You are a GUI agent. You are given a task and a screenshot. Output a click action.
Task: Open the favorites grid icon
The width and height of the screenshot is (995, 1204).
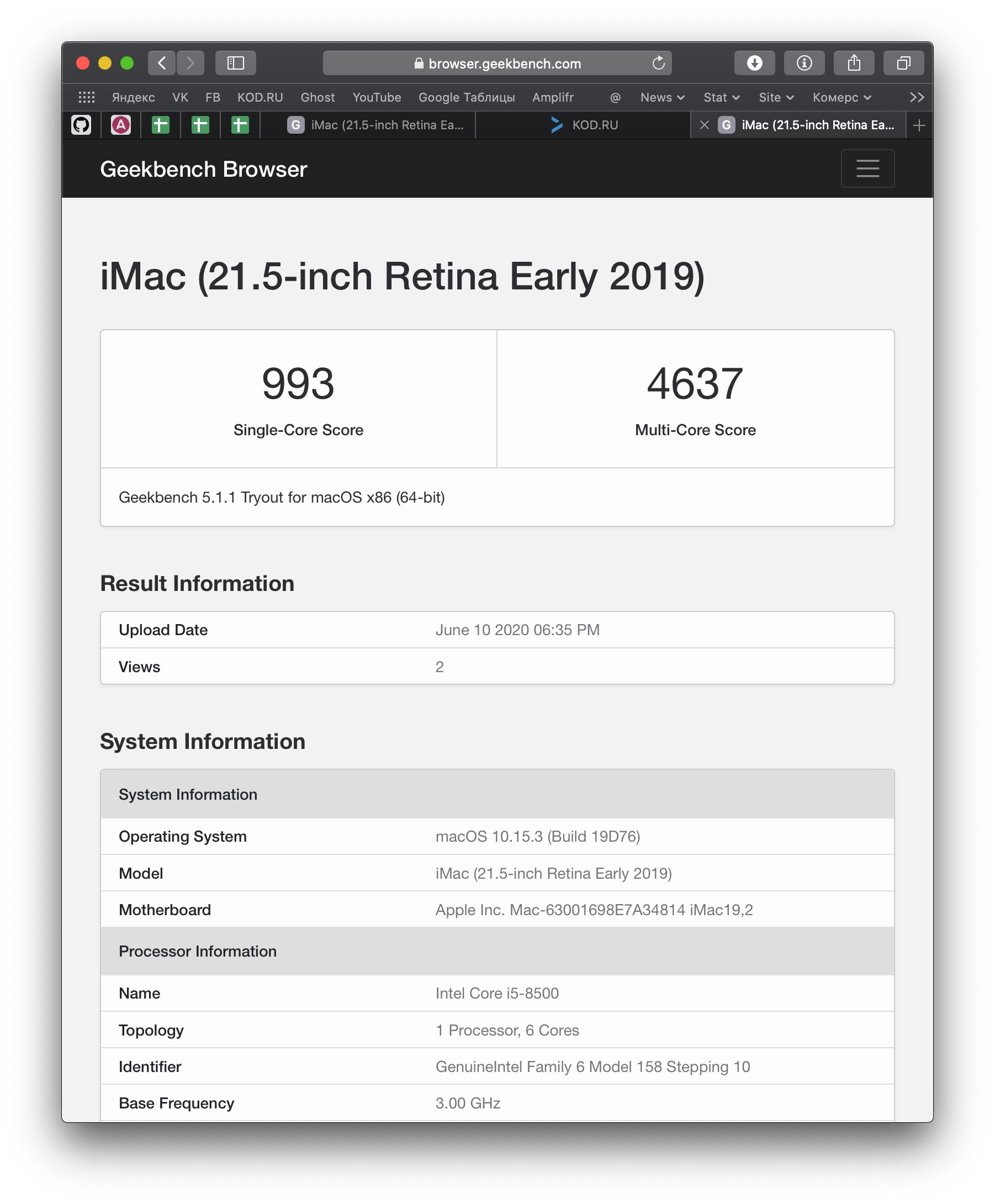[x=87, y=97]
